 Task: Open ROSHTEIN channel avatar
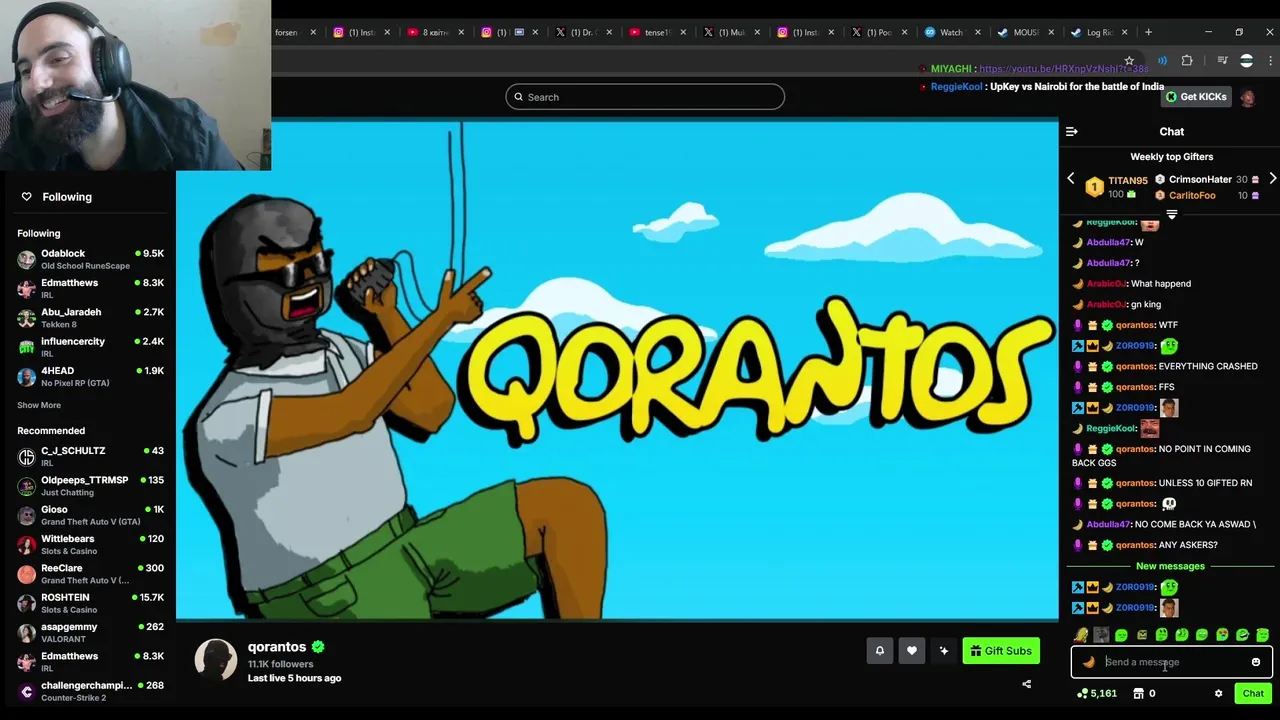click(x=27, y=603)
